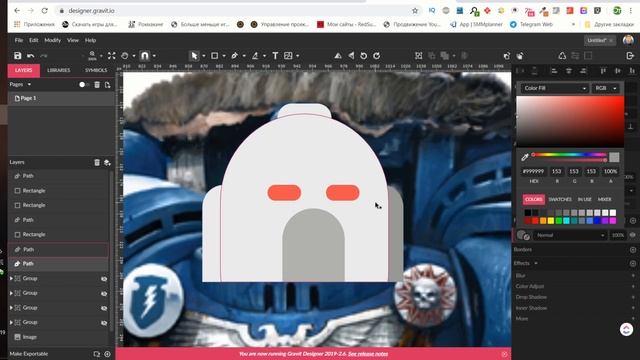Screen dimensions: 640x360
Task: Select the Pointer tool
Action: [194, 56]
